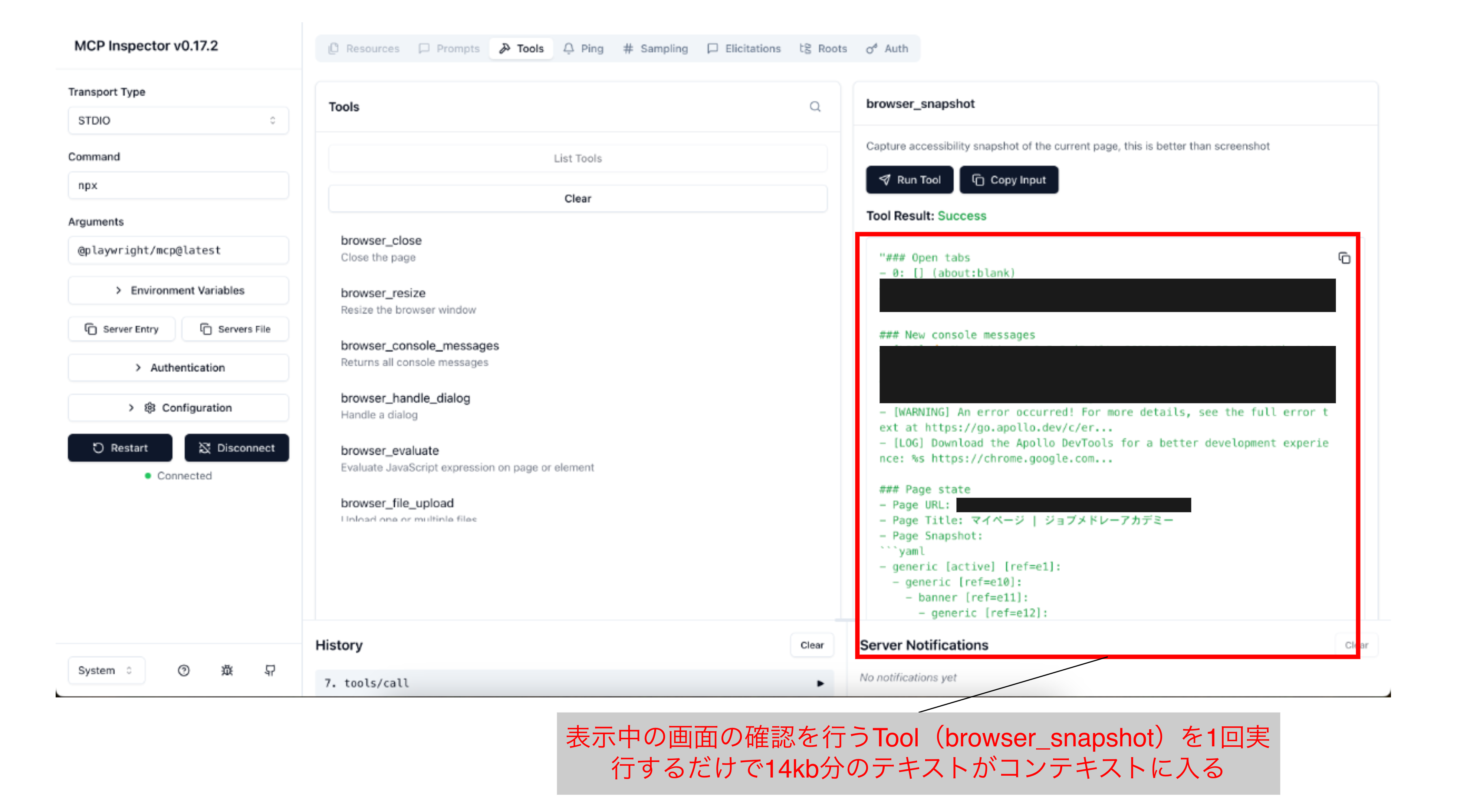Switch to the Sampling tab

pyautogui.click(x=655, y=49)
